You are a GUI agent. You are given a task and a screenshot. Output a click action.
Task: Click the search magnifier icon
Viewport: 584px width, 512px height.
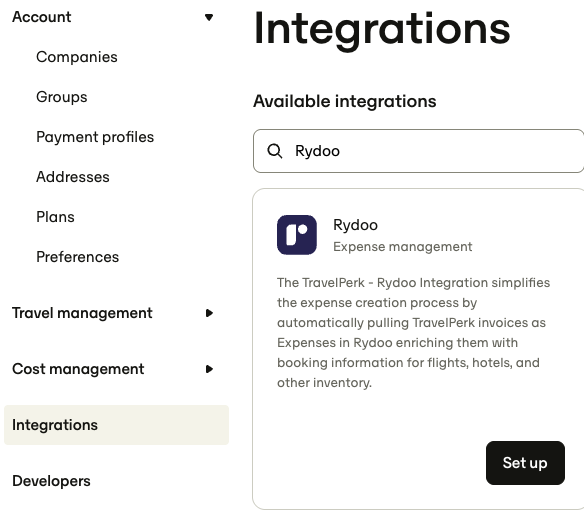coord(275,151)
